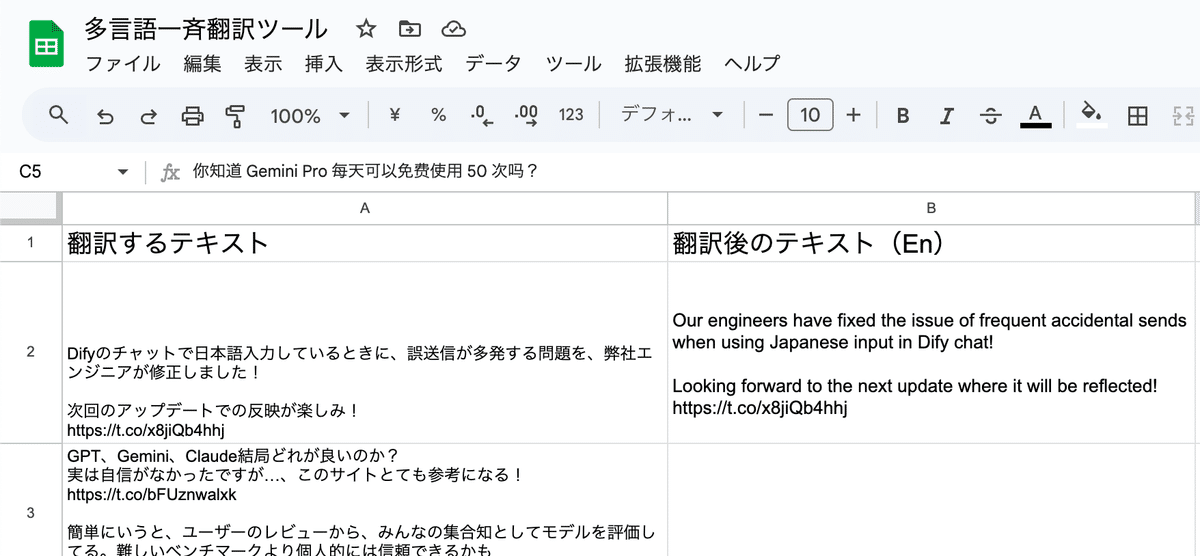Format as yen currency

click(x=394, y=115)
